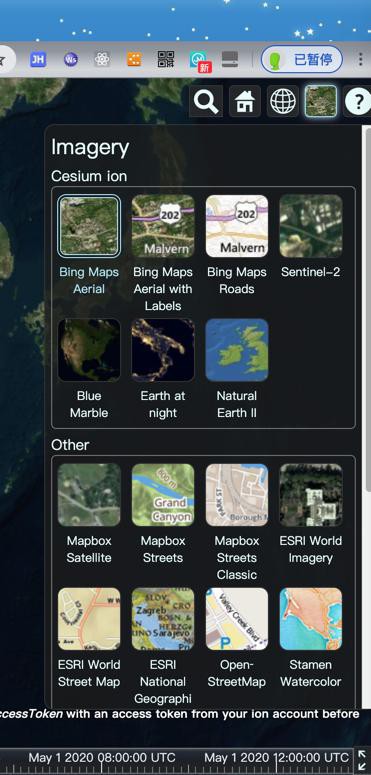Viewport: 371px width, 775px height.
Task: Select ESRI World Imagery layer
Action: point(311,495)
